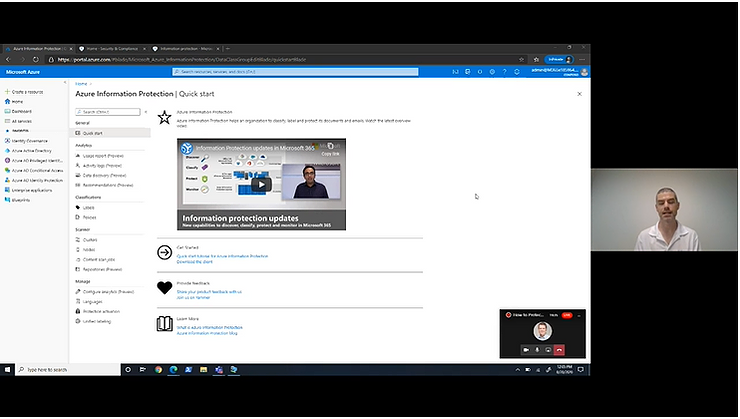Click the red hang-up button in call window
The height and width of the screenshot is (419, 740).
coord(559,350)
